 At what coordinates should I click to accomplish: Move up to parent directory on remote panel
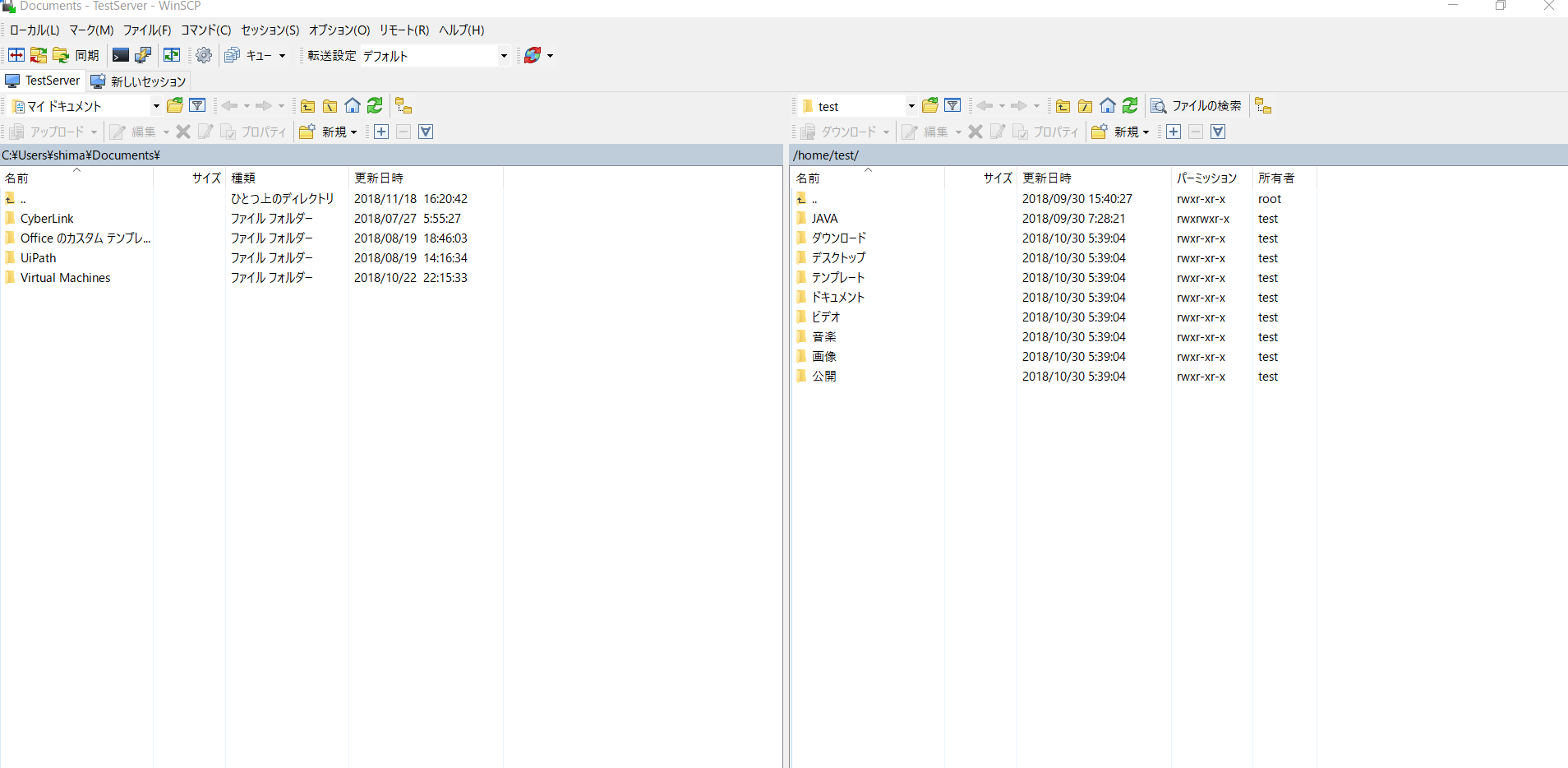[1063, 105]
